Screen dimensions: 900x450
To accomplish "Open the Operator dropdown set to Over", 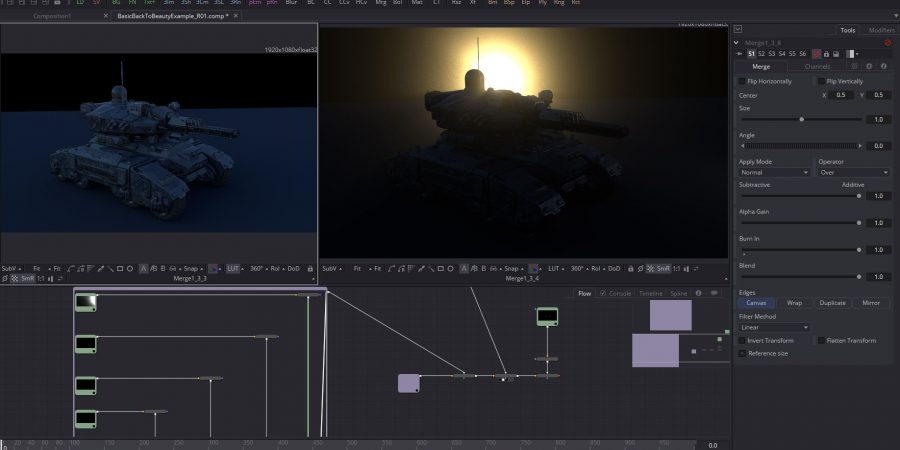I will 853,172.
